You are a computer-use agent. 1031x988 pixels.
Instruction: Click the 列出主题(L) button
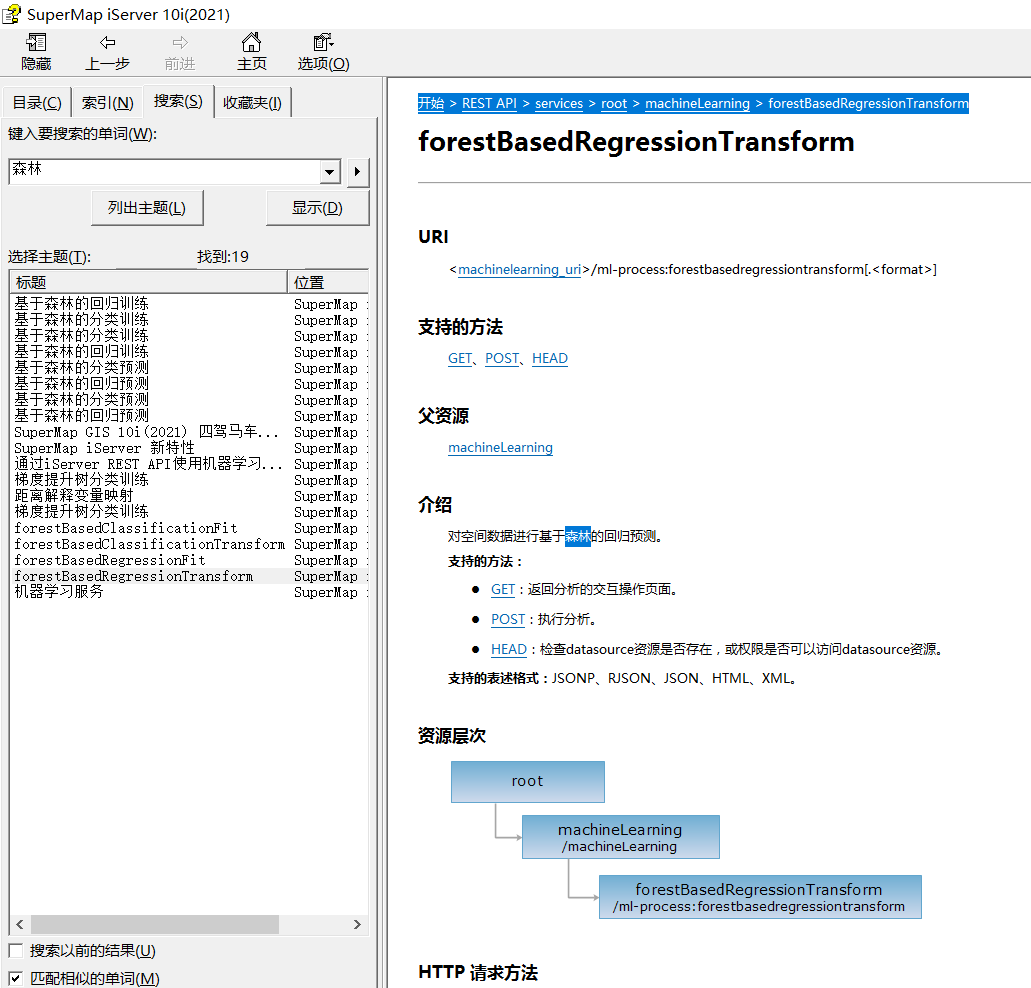147,208
